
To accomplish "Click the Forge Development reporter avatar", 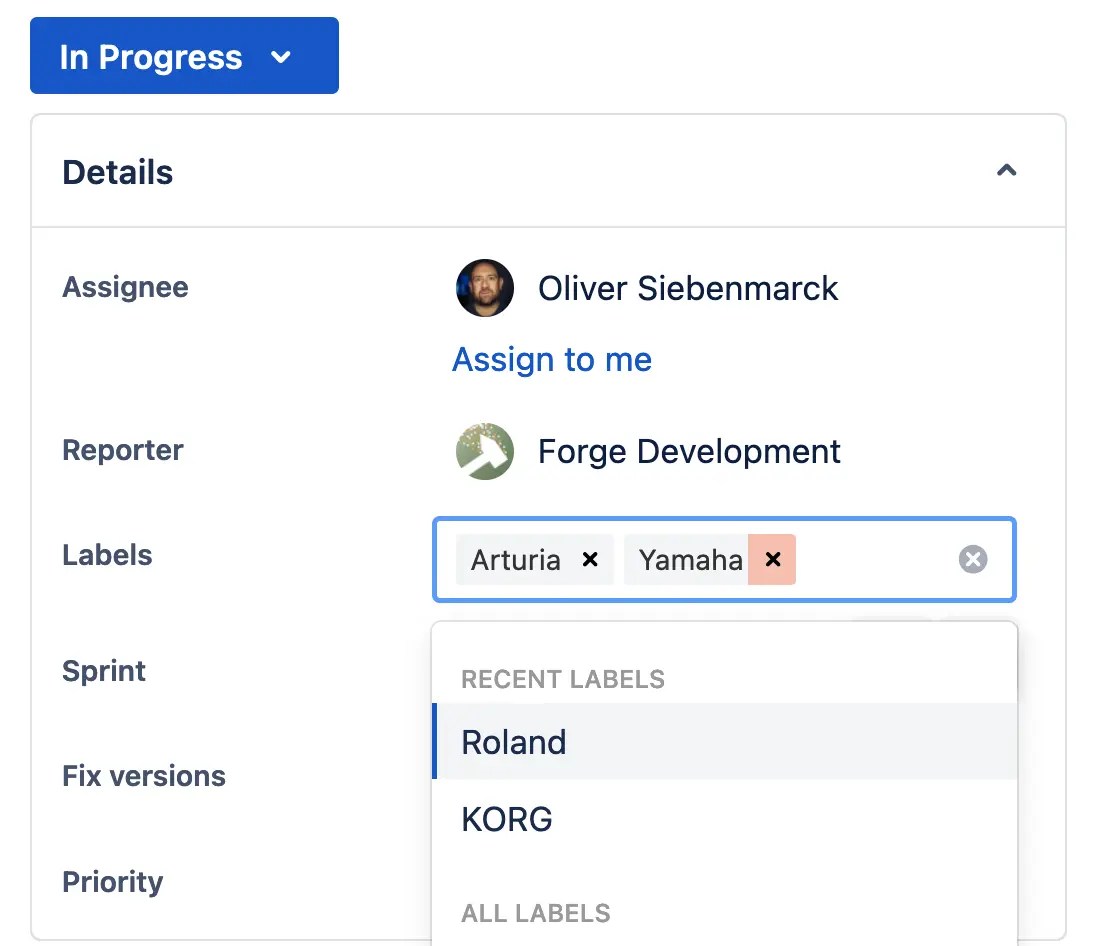I will click(x=485, y=451).
